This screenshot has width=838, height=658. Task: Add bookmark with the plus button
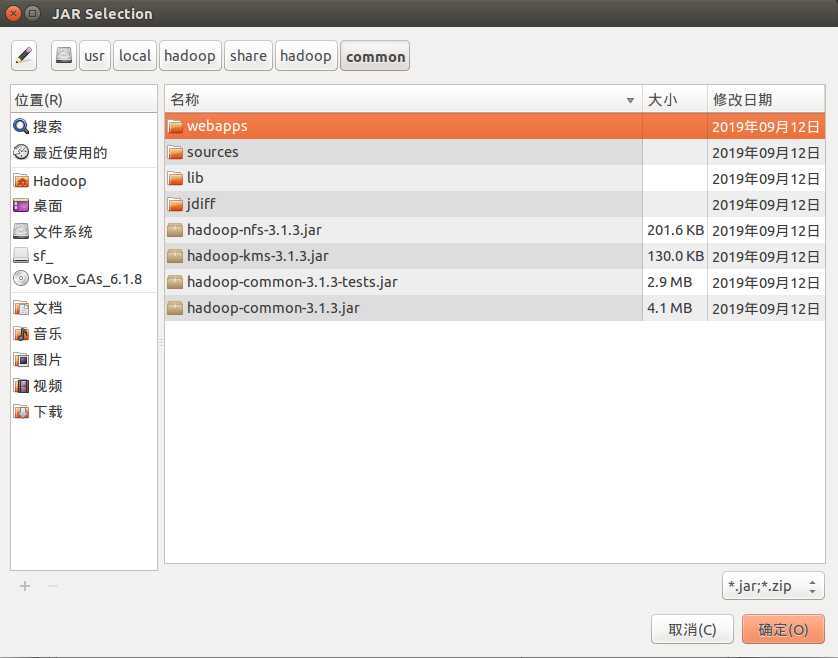[x=25, y=586]
